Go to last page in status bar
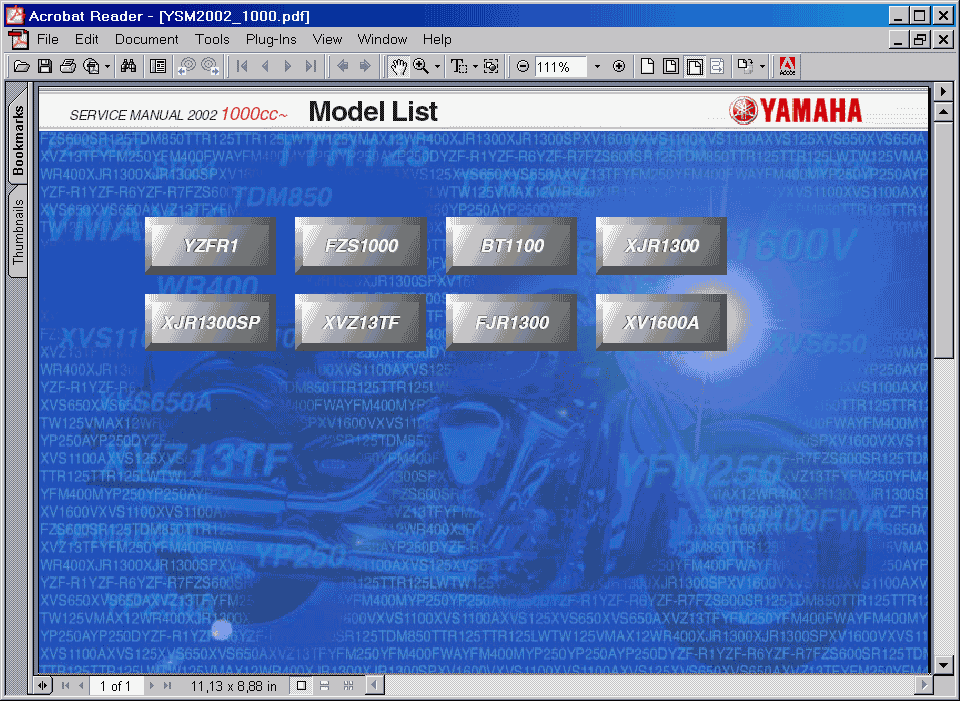Viewport: 960px width, 701px height. (167, 686)
